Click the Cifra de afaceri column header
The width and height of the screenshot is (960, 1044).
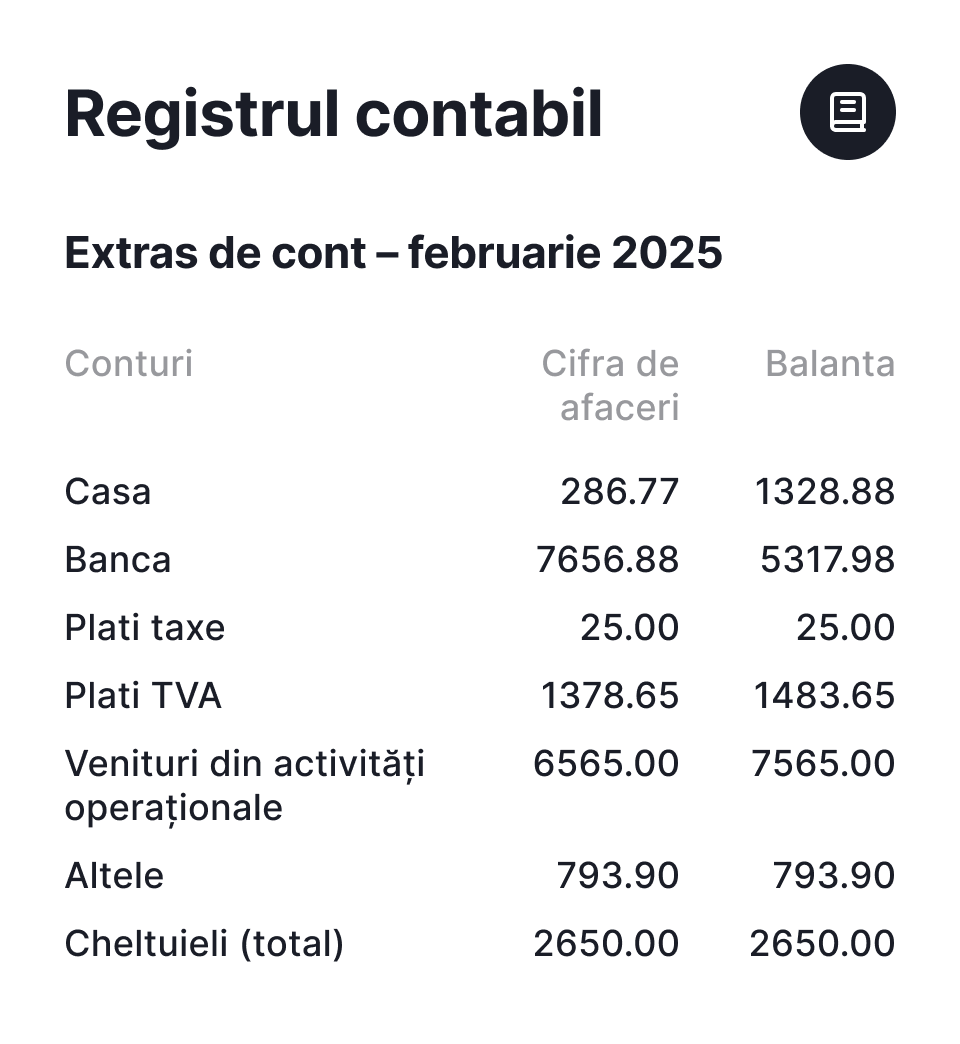pos(611,385)
